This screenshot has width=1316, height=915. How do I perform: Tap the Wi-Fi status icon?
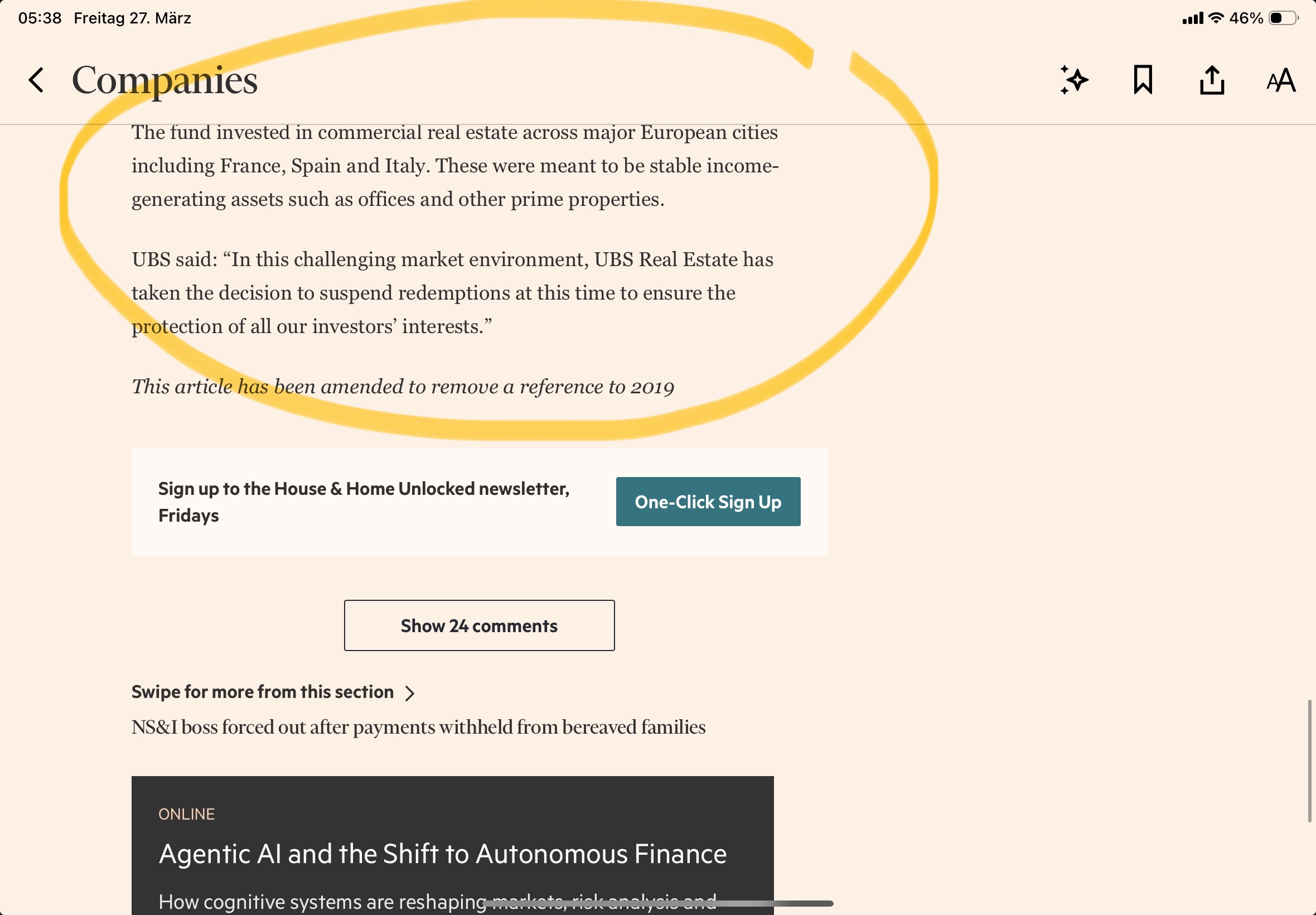pos(1216,18)
